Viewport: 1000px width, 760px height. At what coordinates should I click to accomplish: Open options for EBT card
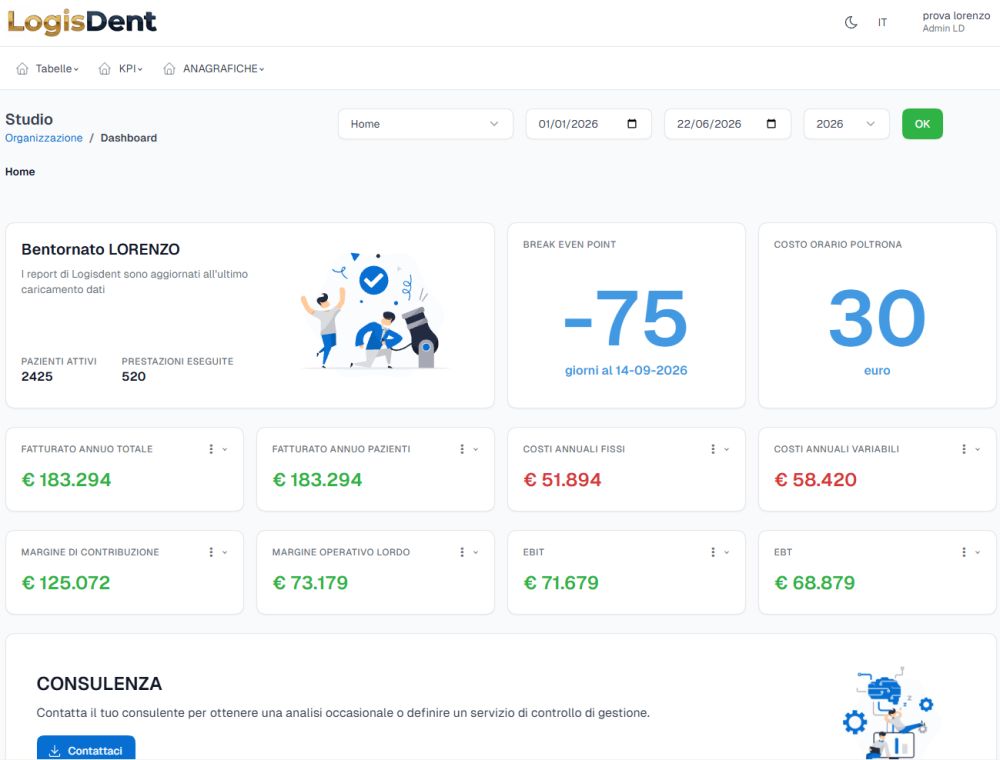click(x=964, y=552)
